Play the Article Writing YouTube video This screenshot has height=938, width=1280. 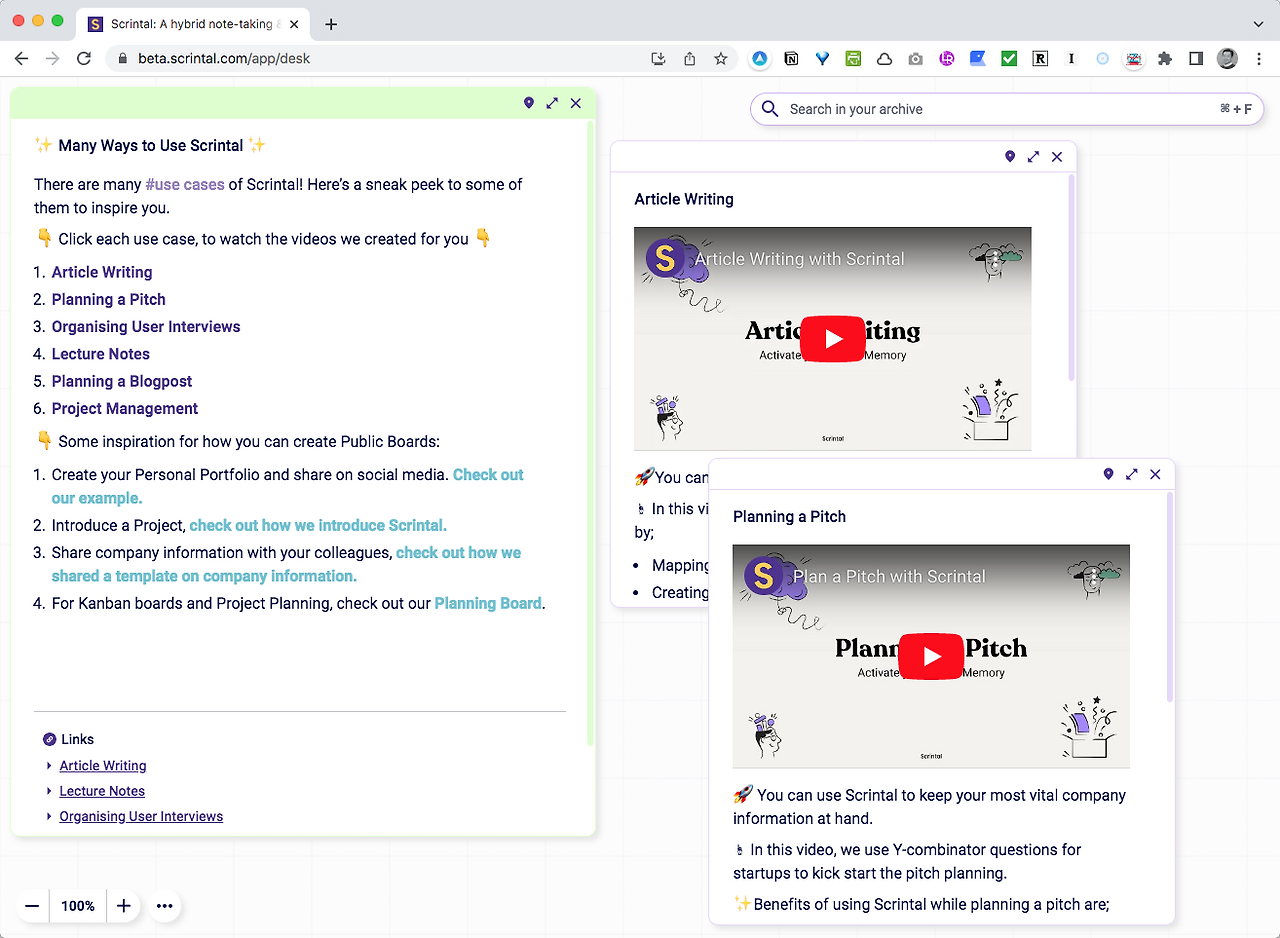click(x=833, y=339)
